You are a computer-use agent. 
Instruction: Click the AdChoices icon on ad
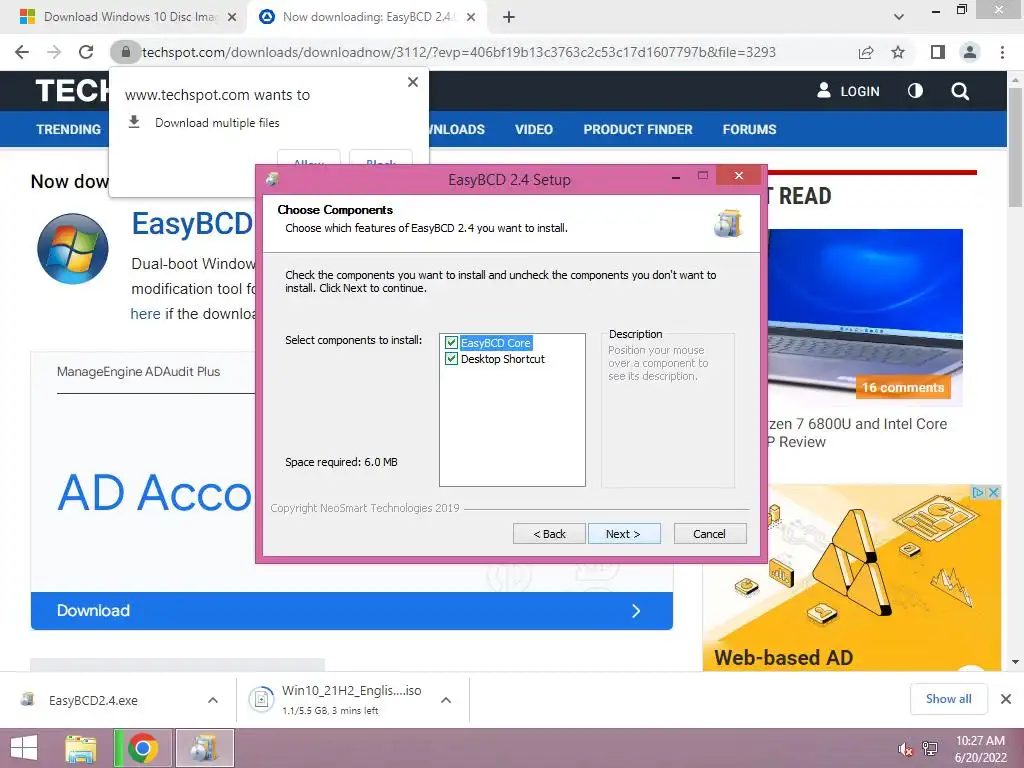click(x=978, y=492)
